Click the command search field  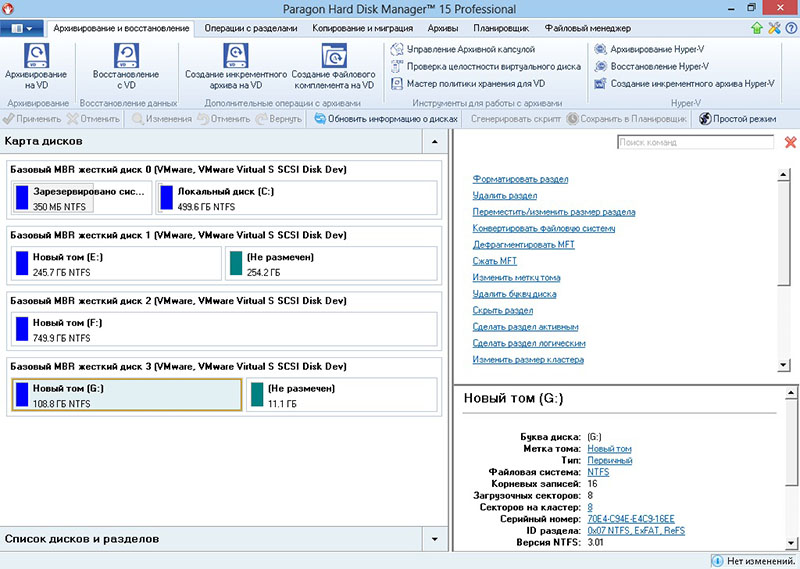point(695,143)
